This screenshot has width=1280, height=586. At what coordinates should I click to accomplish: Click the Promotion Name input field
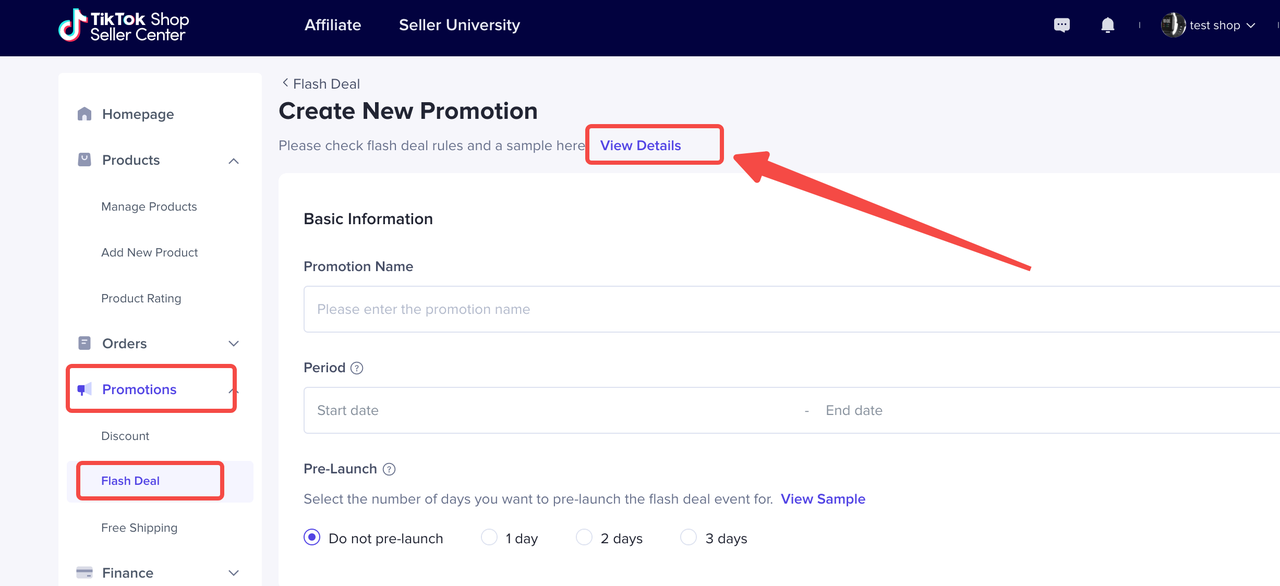coord(790,310)
